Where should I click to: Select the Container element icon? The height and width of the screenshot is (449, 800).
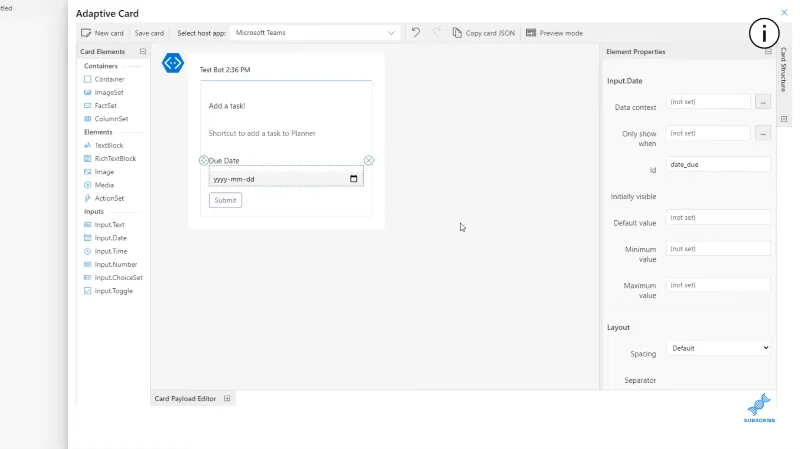click(87, 79)
